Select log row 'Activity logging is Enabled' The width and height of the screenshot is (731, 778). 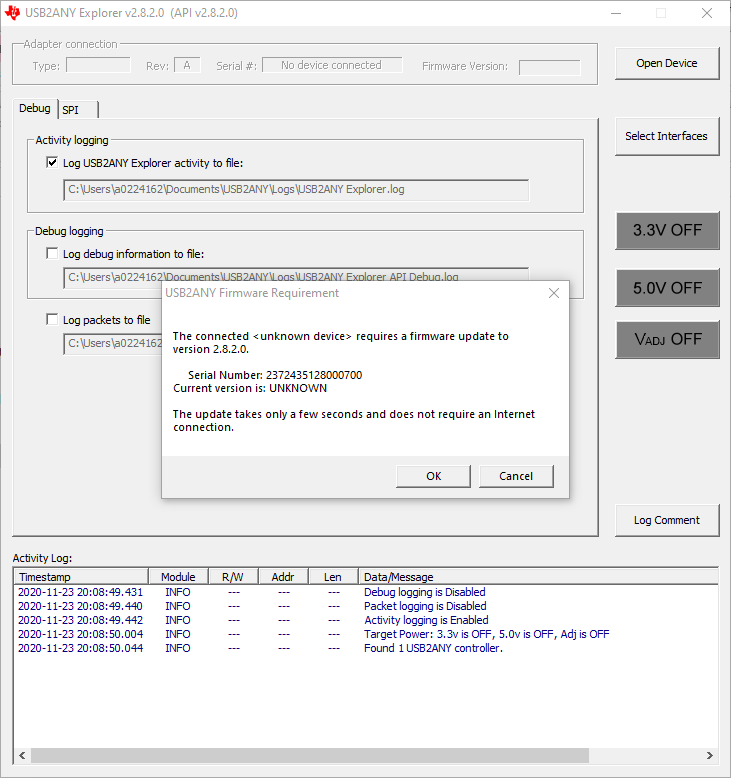(366, 620)
